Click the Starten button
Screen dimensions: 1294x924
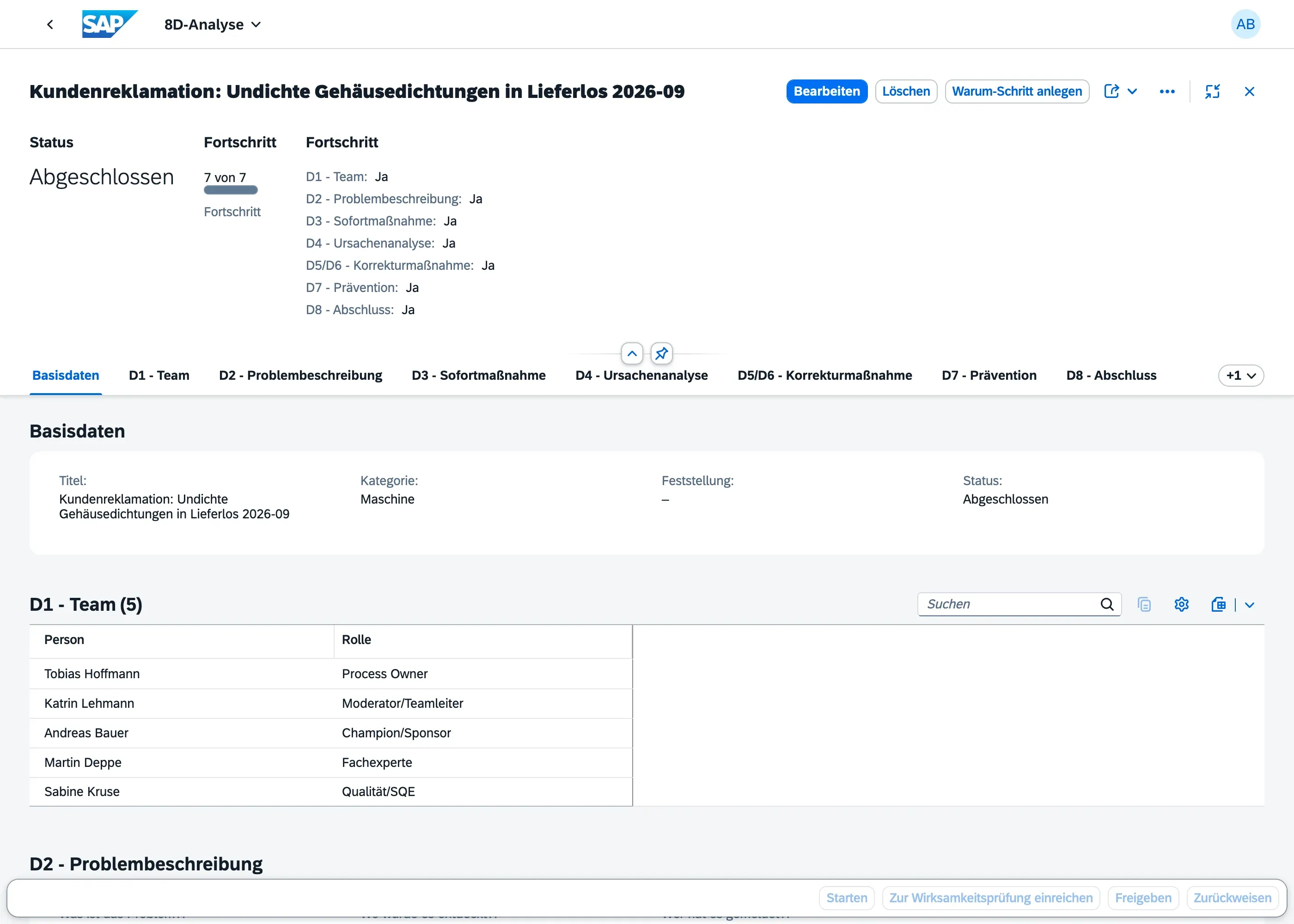(846, 898)
